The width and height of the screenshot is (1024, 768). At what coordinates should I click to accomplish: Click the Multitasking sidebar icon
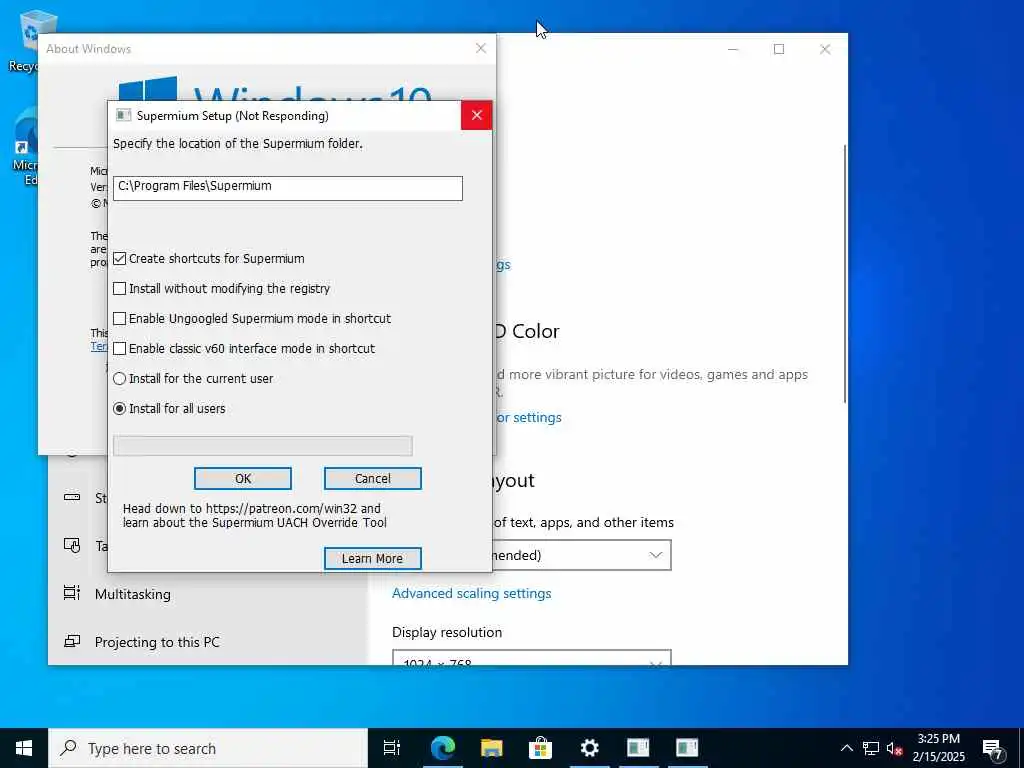(72, 593)
